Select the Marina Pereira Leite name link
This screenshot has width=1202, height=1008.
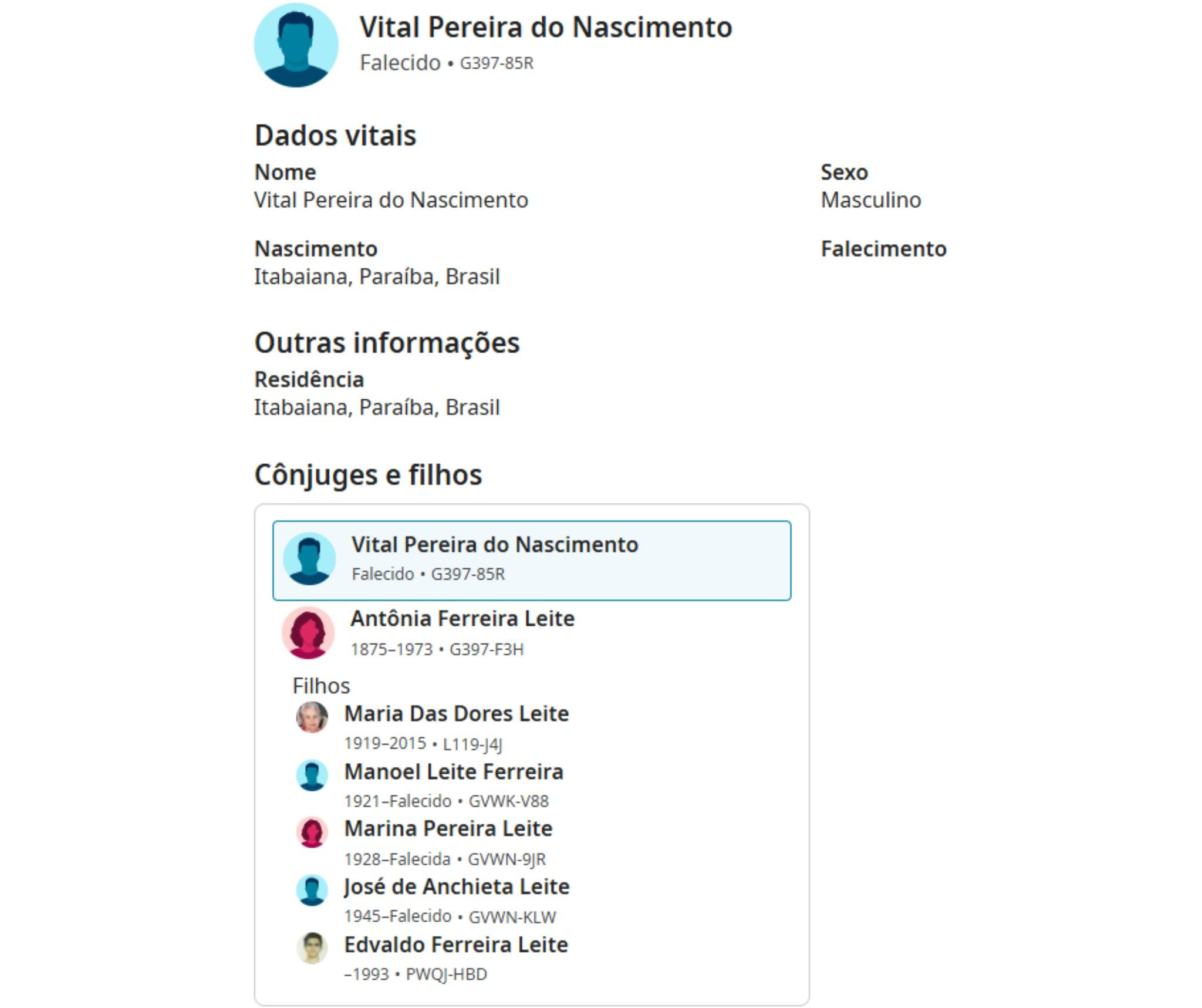click(448, 828)
